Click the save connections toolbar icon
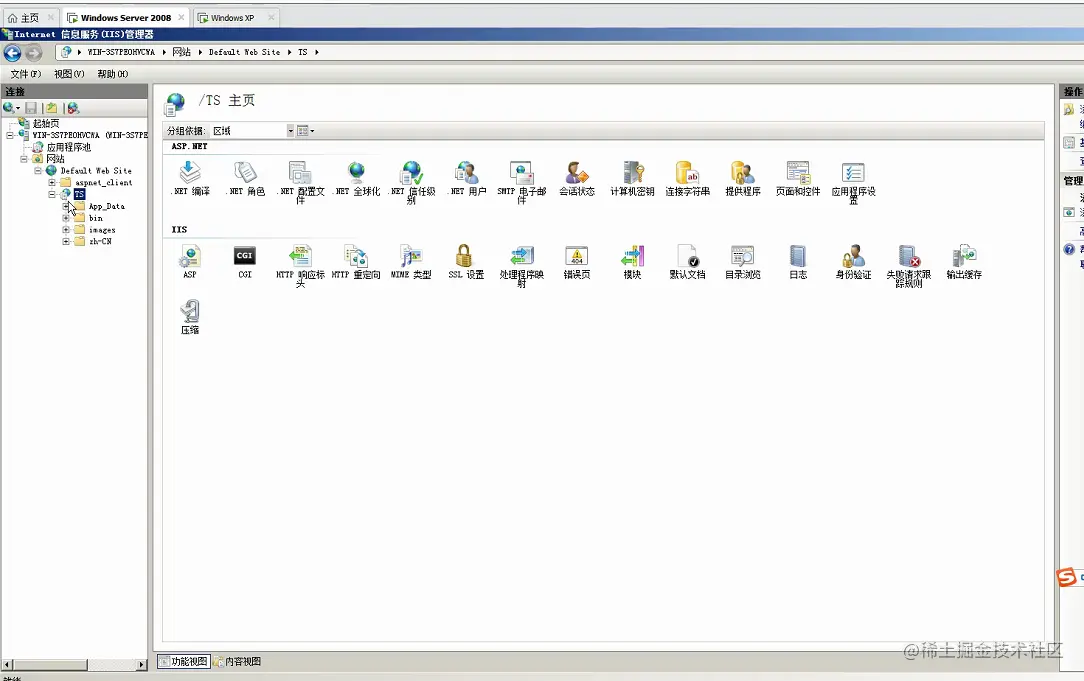1084x681 pixels. coord(31,108)
